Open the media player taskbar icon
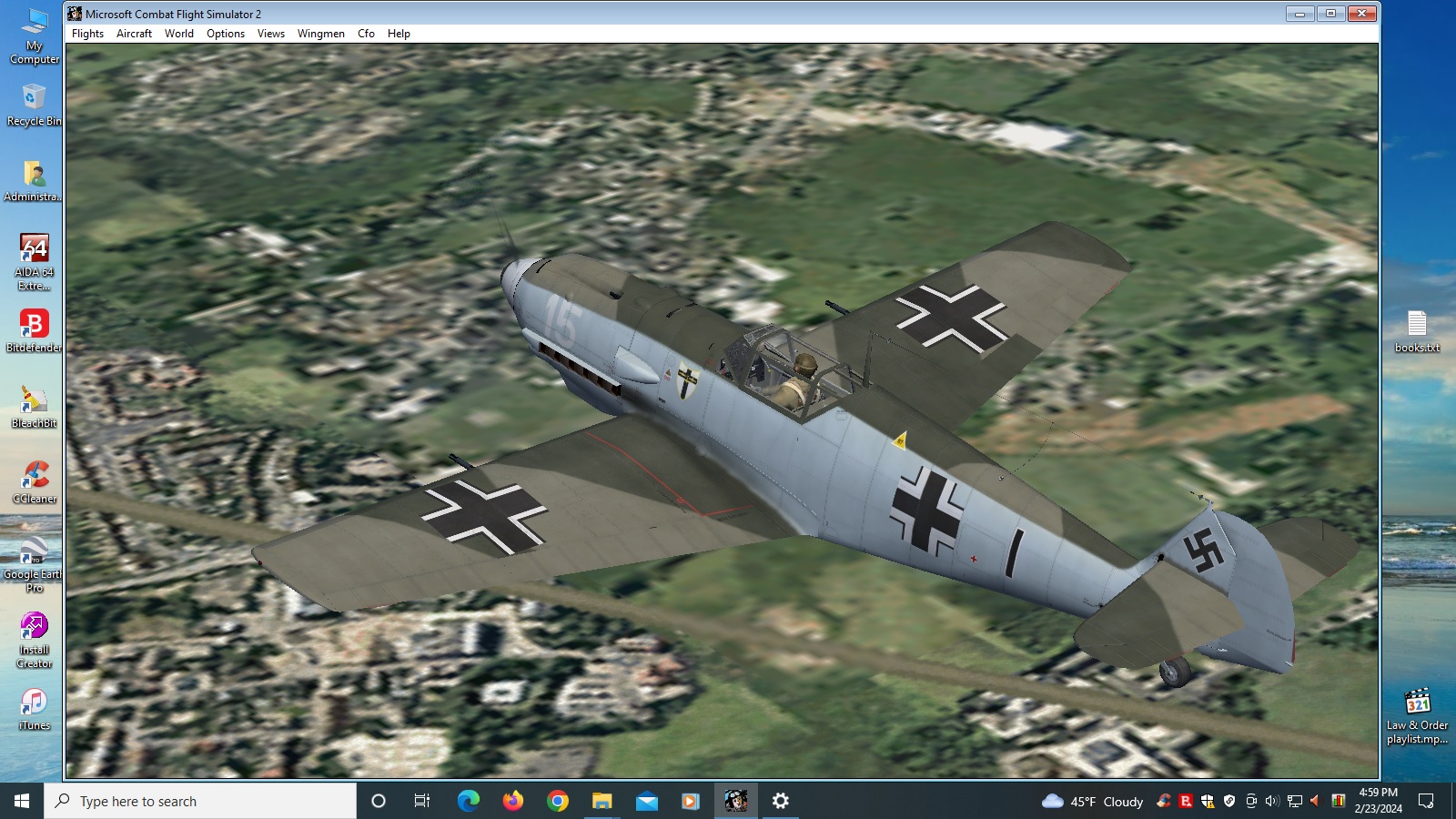This screenshot has width=1456, height=819. pos(691,801)
